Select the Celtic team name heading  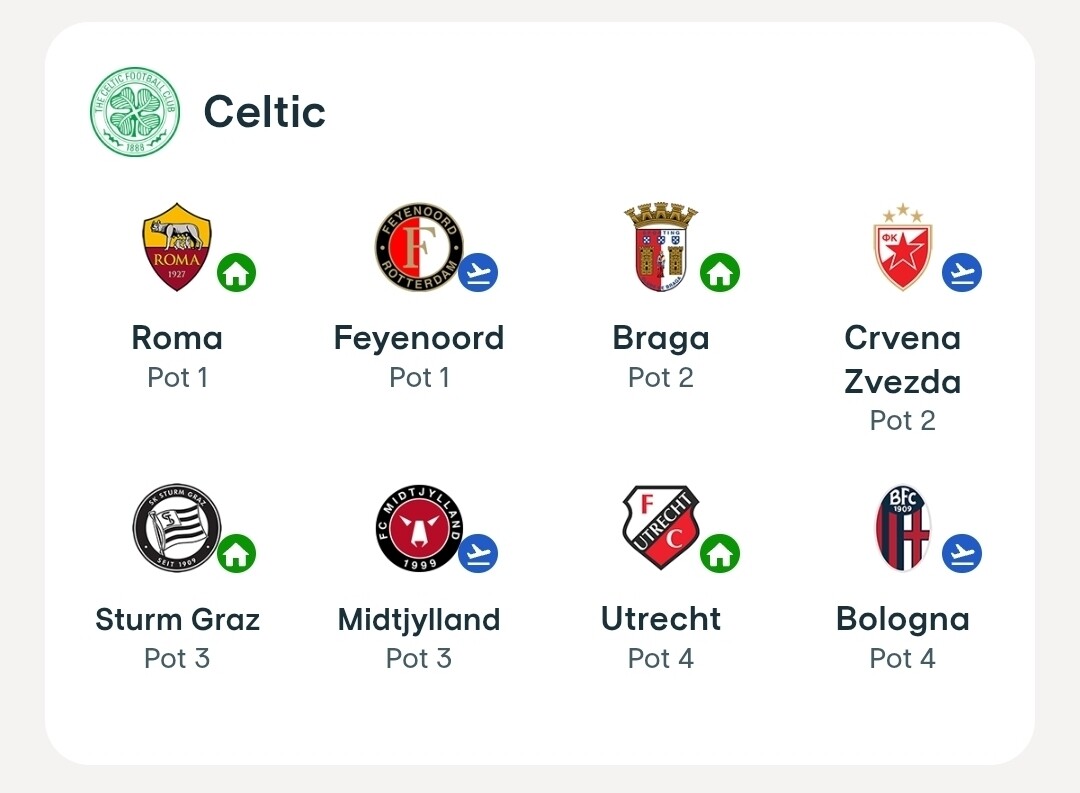265,112
